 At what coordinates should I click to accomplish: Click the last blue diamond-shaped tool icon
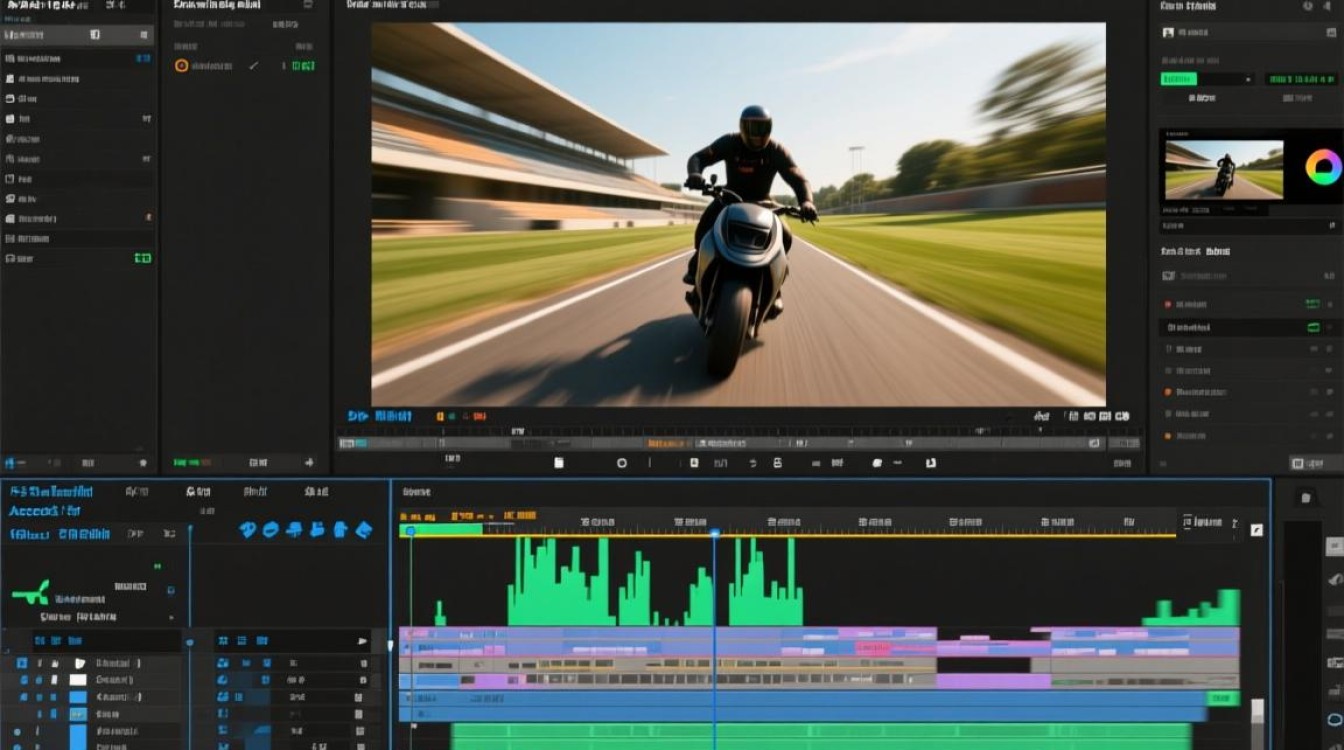point(364,530)
